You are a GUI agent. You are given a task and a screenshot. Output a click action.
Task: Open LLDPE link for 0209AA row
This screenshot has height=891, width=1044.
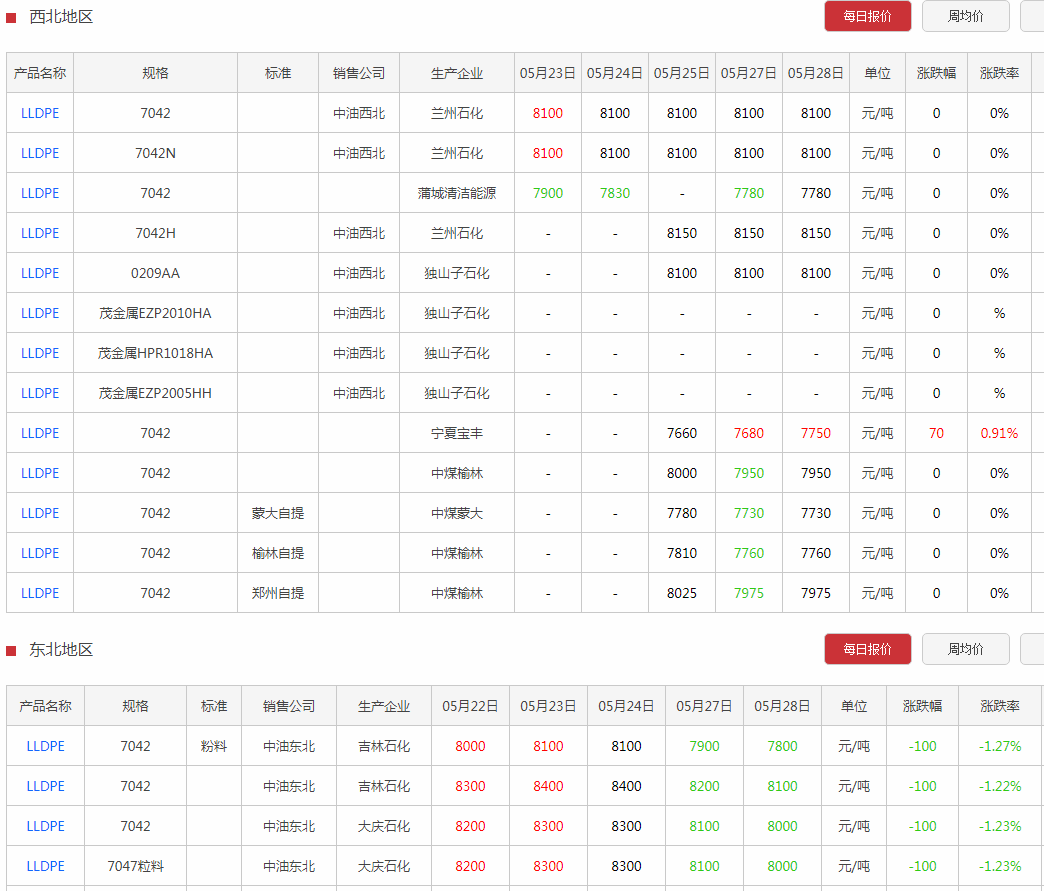pyautogui.click(x=40, y=273)
